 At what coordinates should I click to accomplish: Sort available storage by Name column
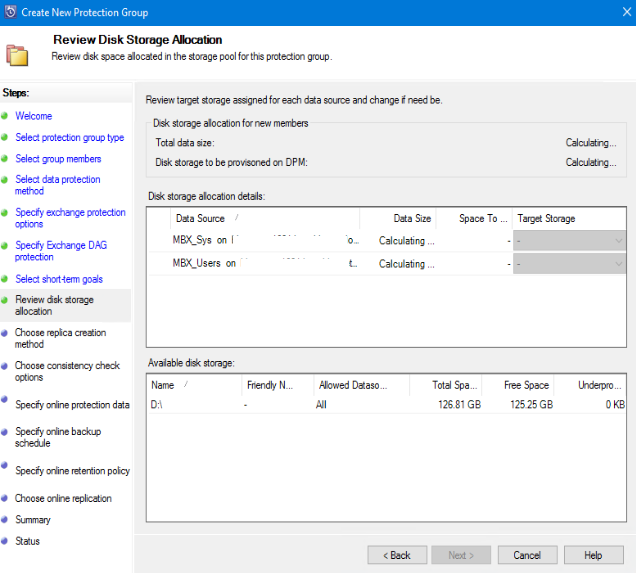162,385
